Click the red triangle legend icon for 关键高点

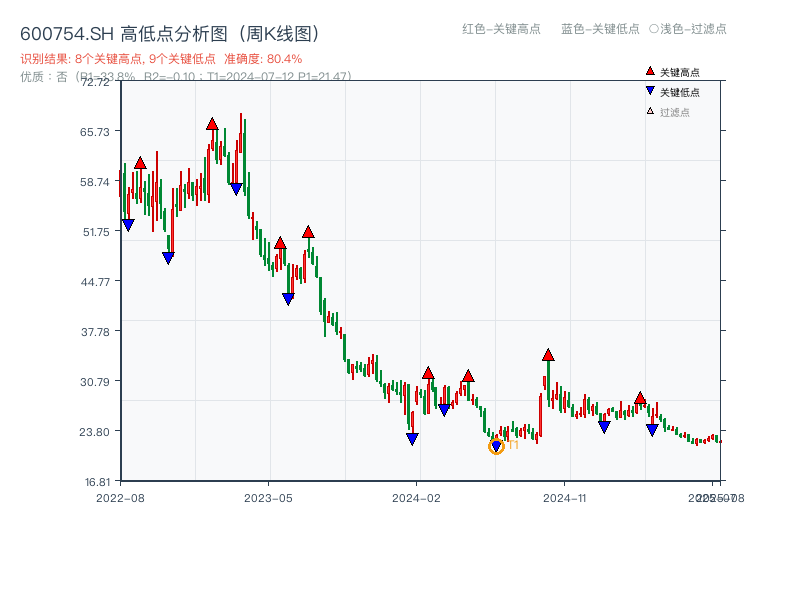650,71
